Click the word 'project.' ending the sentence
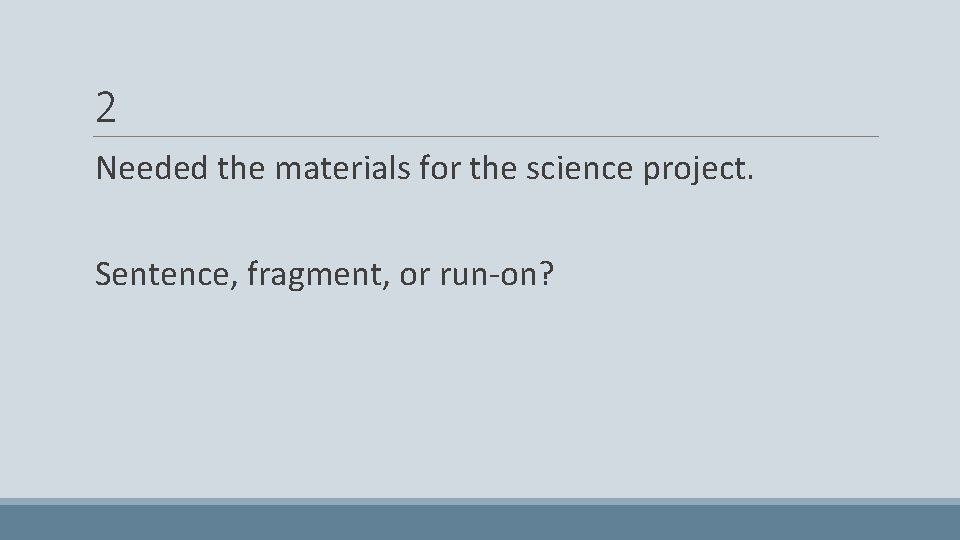 coord(698,170)
